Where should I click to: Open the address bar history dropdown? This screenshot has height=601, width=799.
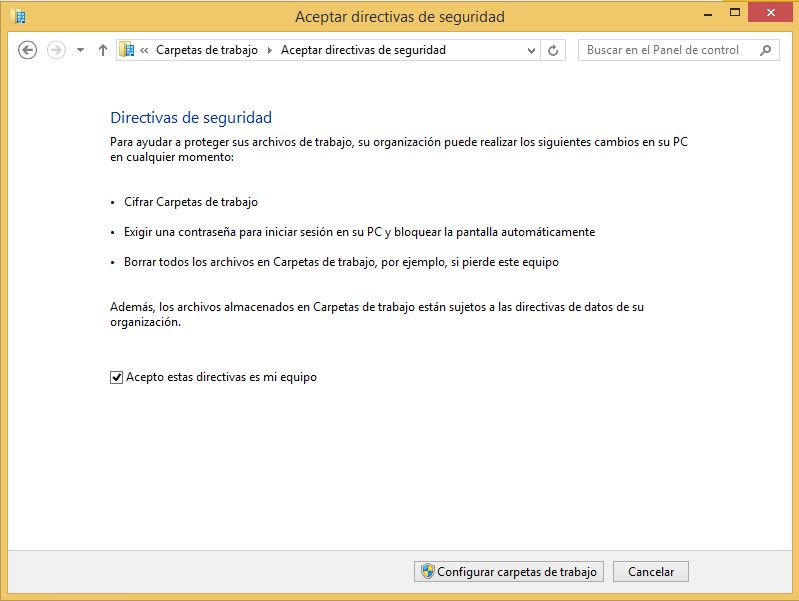pyautogui.click(x=530, y=50)
